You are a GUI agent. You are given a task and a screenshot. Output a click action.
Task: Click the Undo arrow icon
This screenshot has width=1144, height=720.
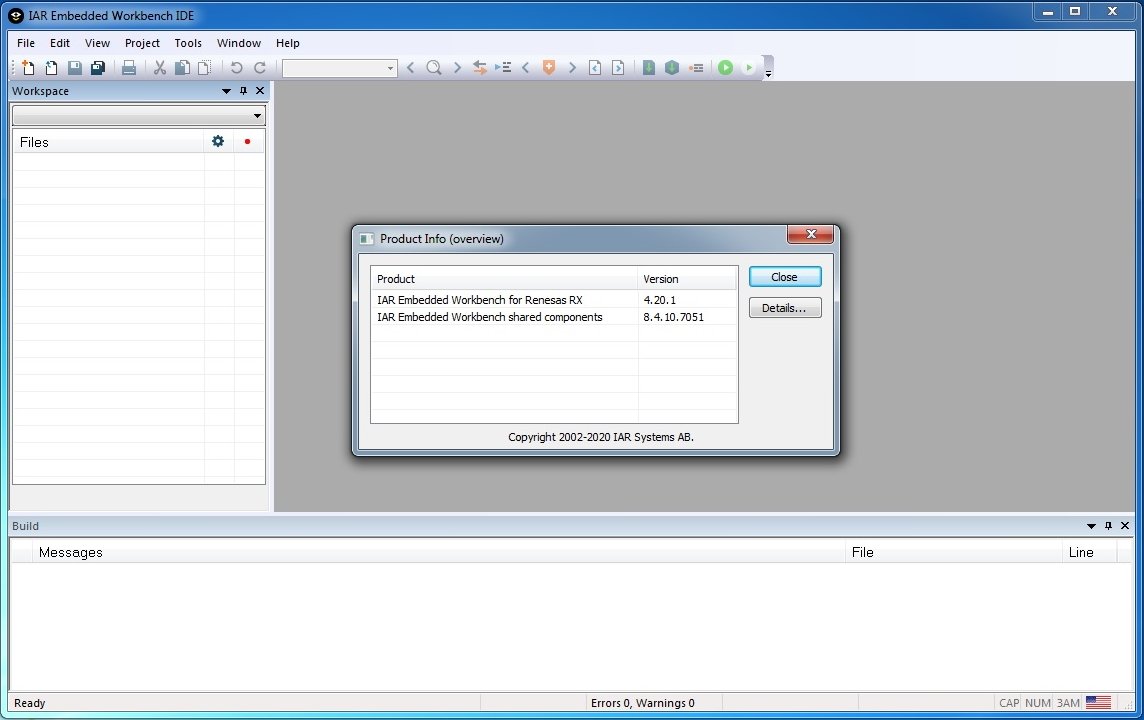click(236, 68)
